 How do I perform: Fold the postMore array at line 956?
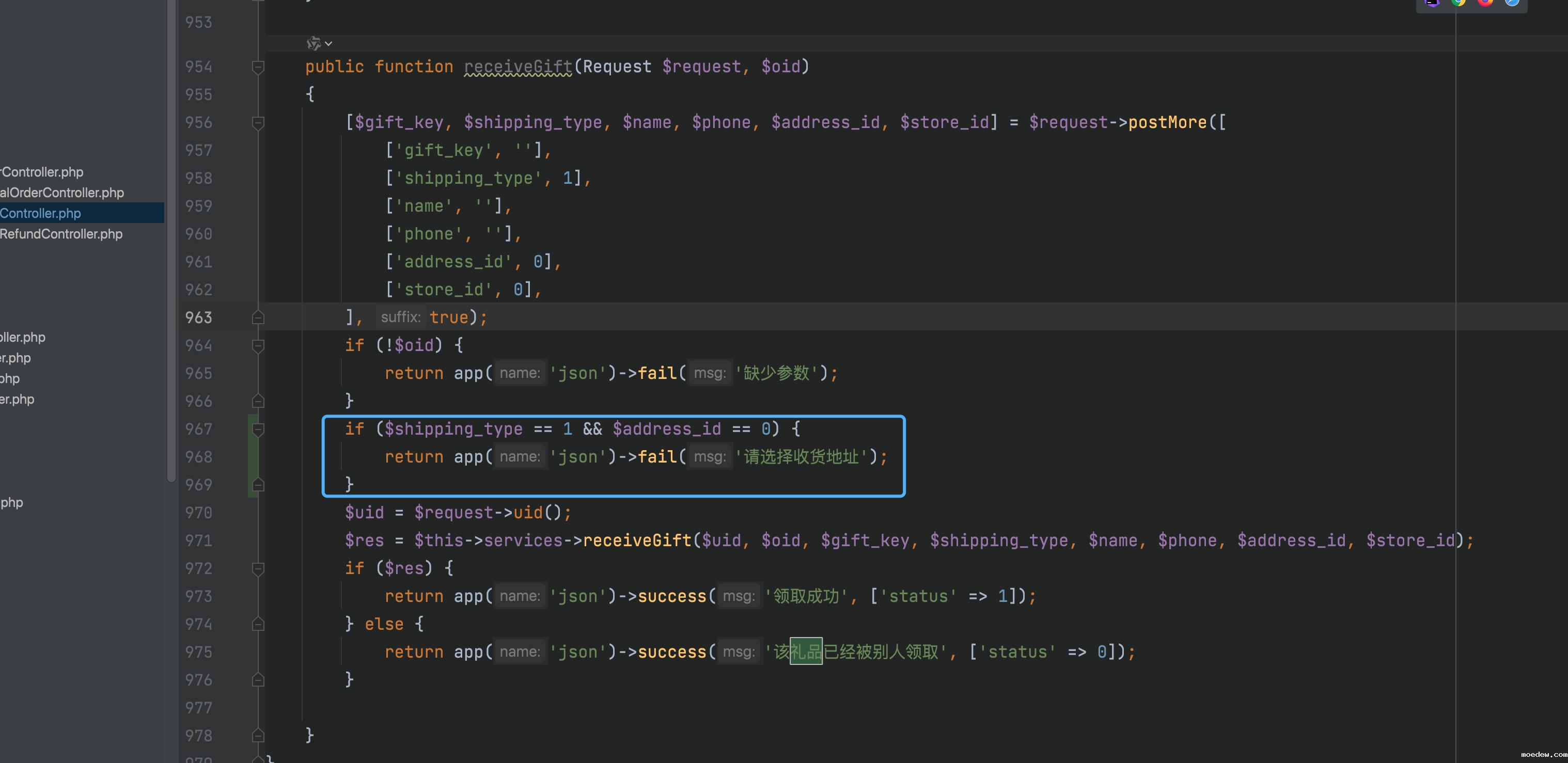point(258,123)
